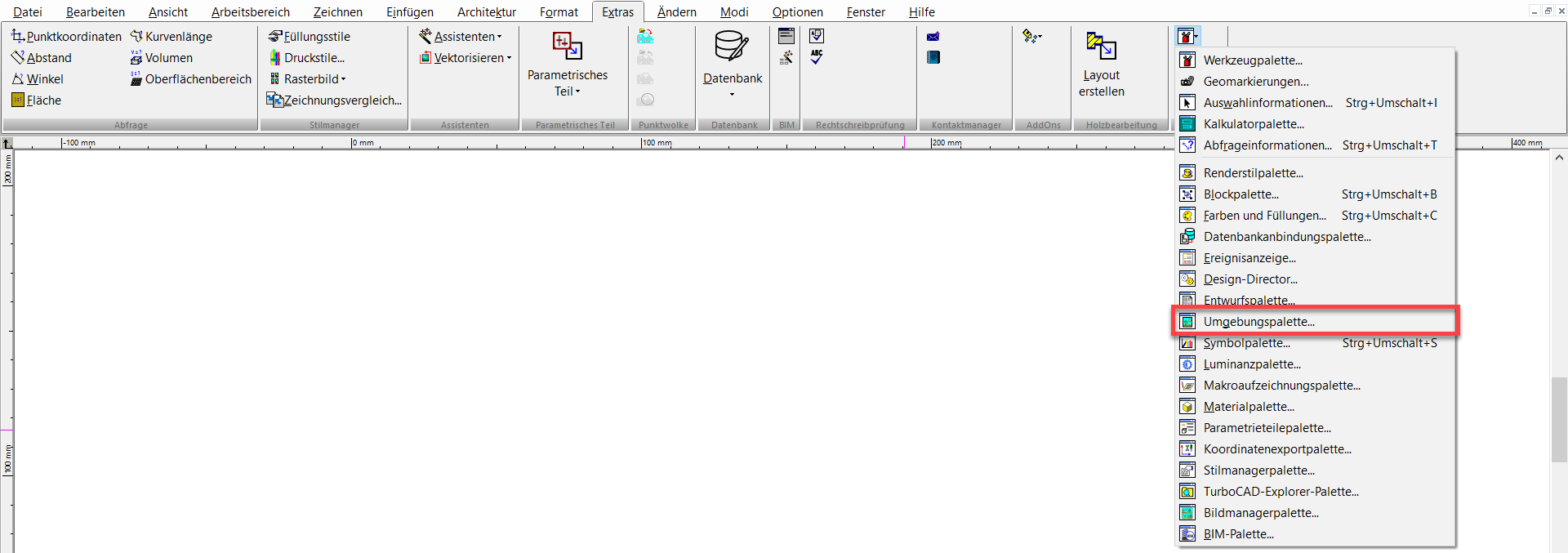The image size is (1568, 553).
Task: Expand the Assistenten dropdown
Action: (461, 37)
